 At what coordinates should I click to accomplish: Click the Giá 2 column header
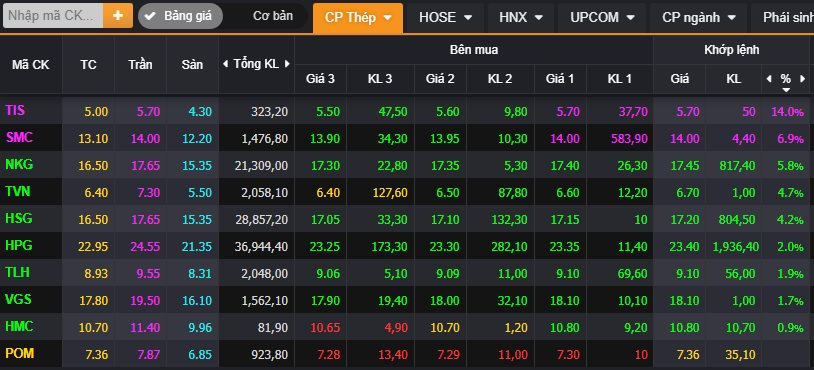[440, 79]
